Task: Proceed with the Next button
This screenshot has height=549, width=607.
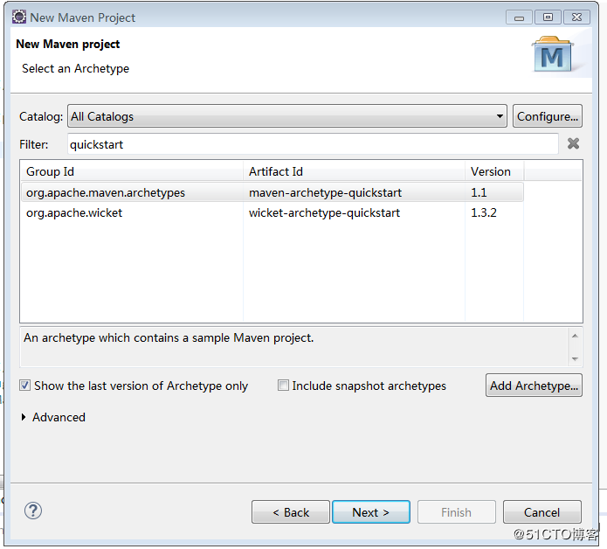Action: coord(371,512)
